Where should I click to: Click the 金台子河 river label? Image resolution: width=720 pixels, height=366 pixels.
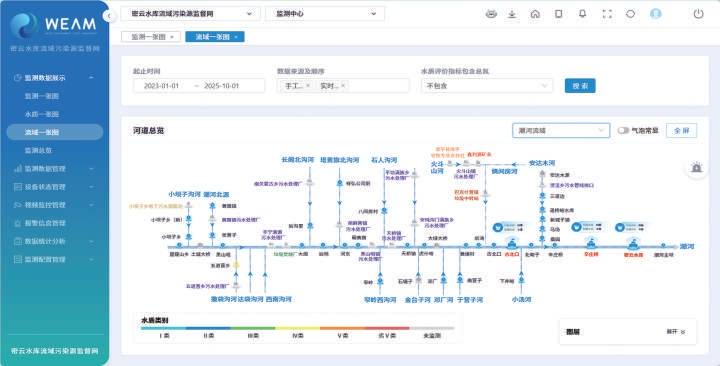coord(417,299)
